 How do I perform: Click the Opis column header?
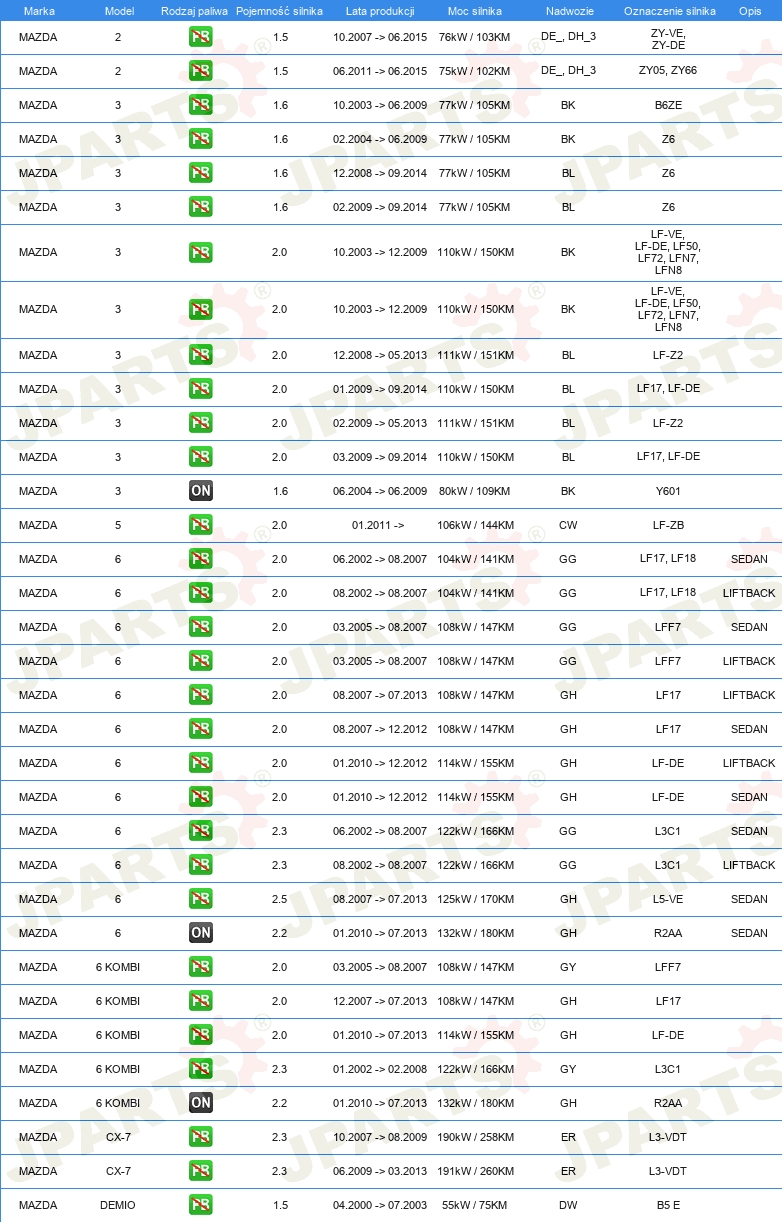pos(750,10)
